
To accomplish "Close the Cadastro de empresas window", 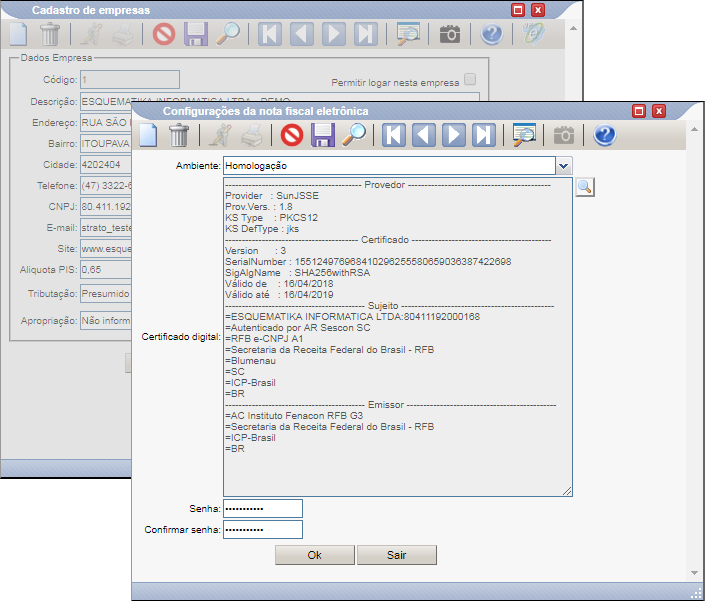I will pyautogui.click(x=538, y=10).
